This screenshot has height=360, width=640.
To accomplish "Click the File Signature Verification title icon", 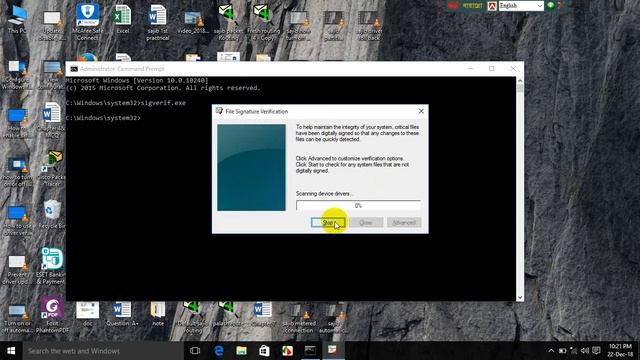I will (x=219, y=111).
